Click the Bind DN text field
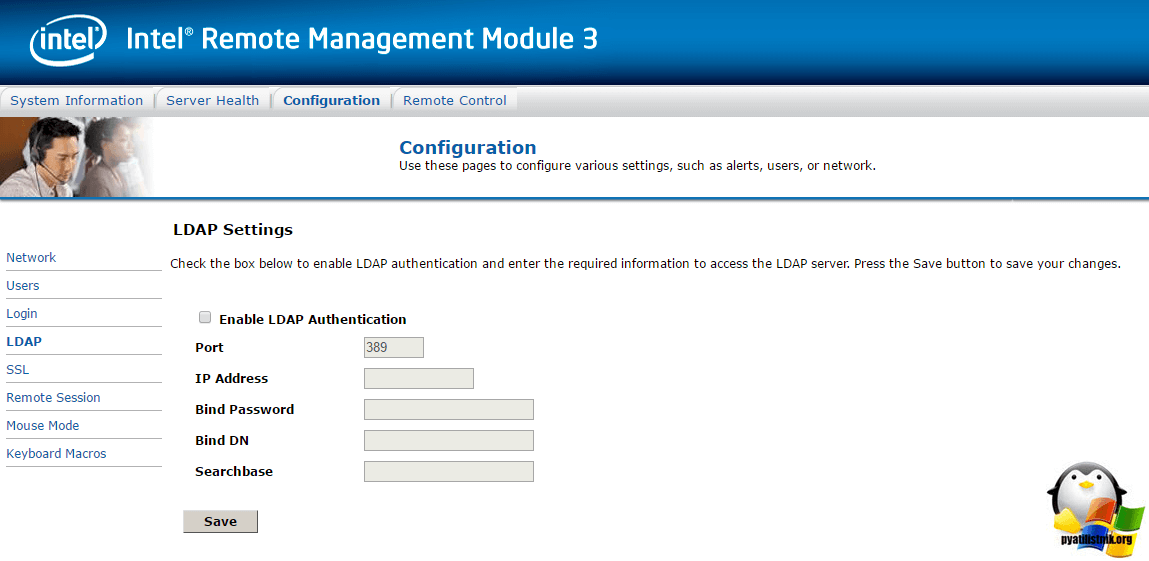Screen dimensions: 1149x561 tap(448, 441)
